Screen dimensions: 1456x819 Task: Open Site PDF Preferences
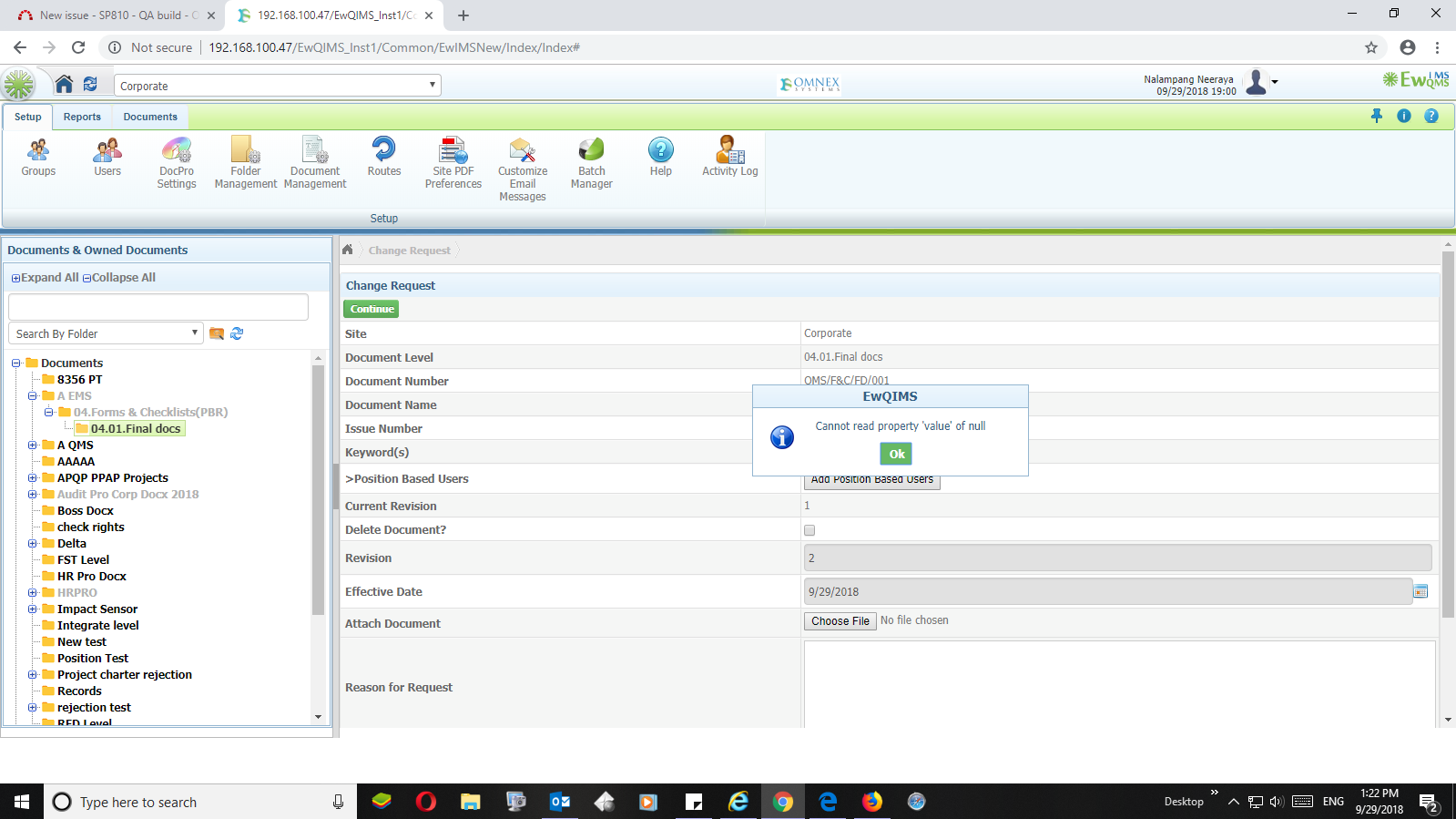coord(453,163)
